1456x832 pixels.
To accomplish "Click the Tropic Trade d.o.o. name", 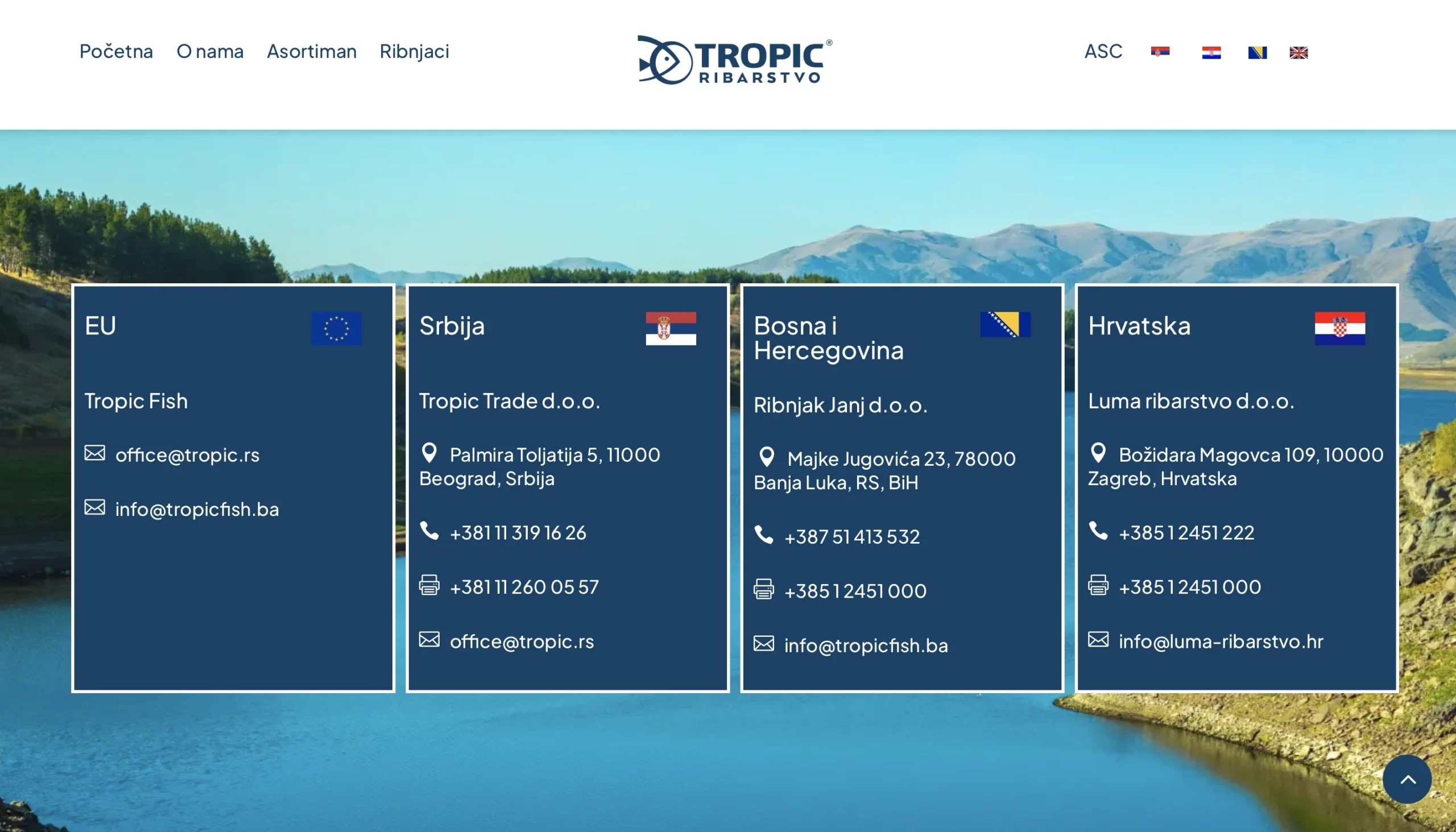I will coord(510,401).
